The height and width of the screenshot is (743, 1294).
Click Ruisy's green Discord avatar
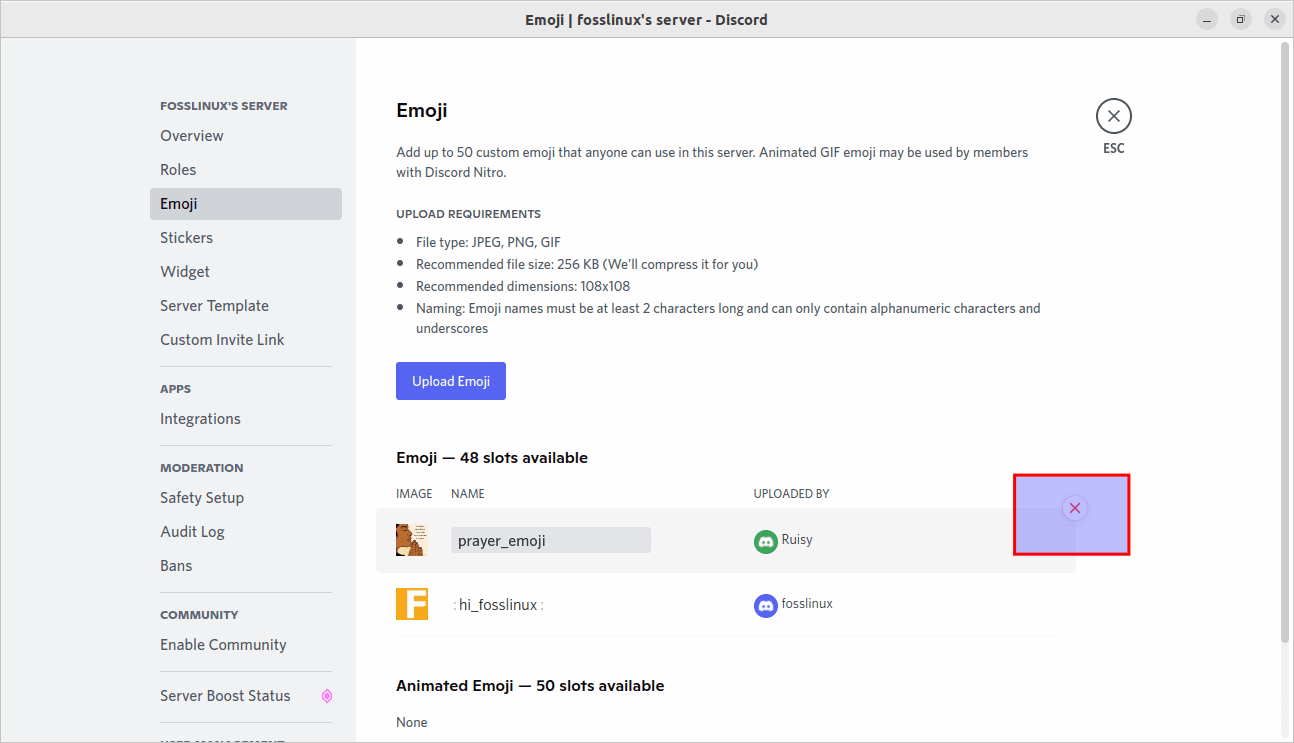(x=766, y=541)
